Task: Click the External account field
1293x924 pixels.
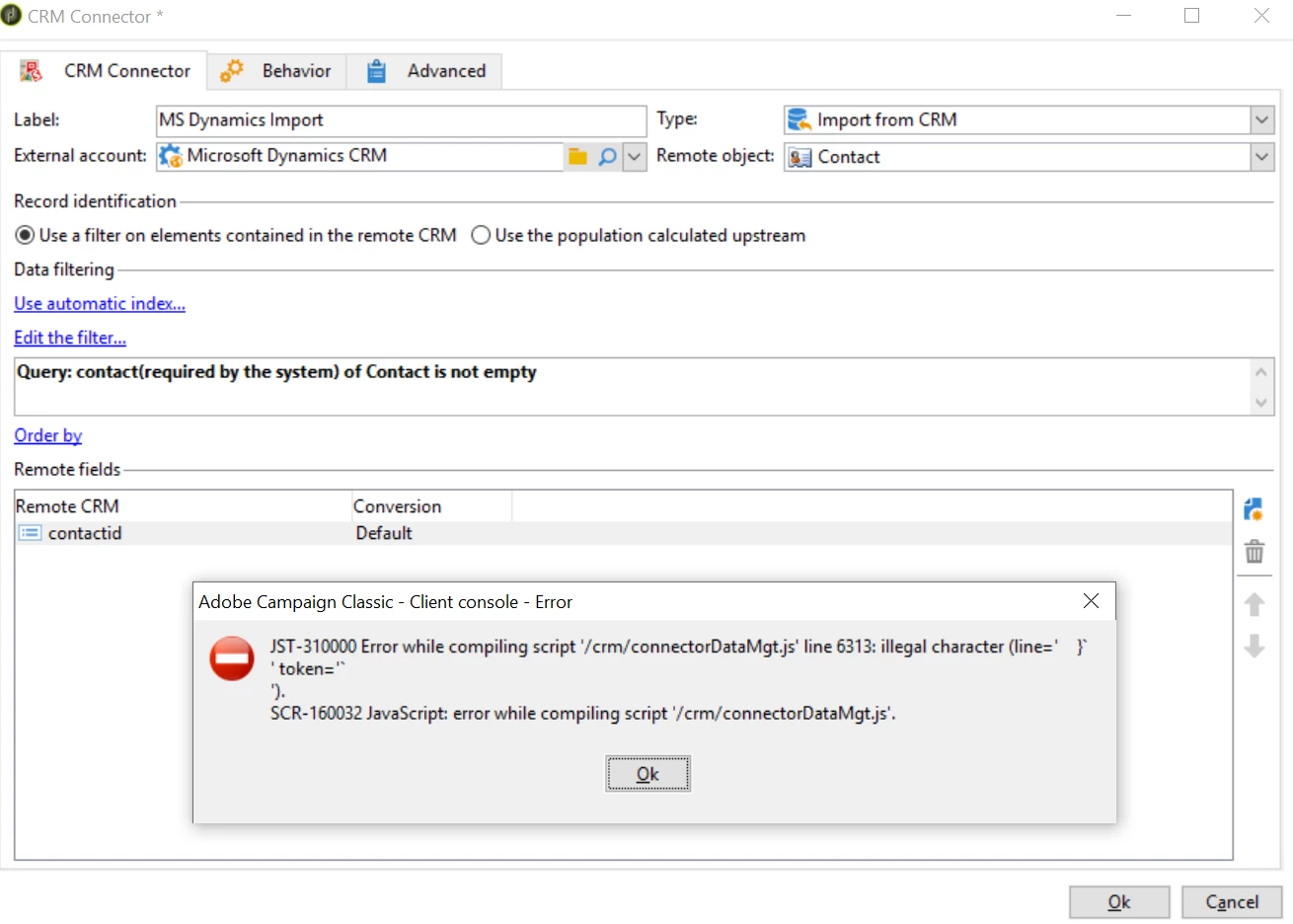Action: pyautogui.click(x=359, y=156)
